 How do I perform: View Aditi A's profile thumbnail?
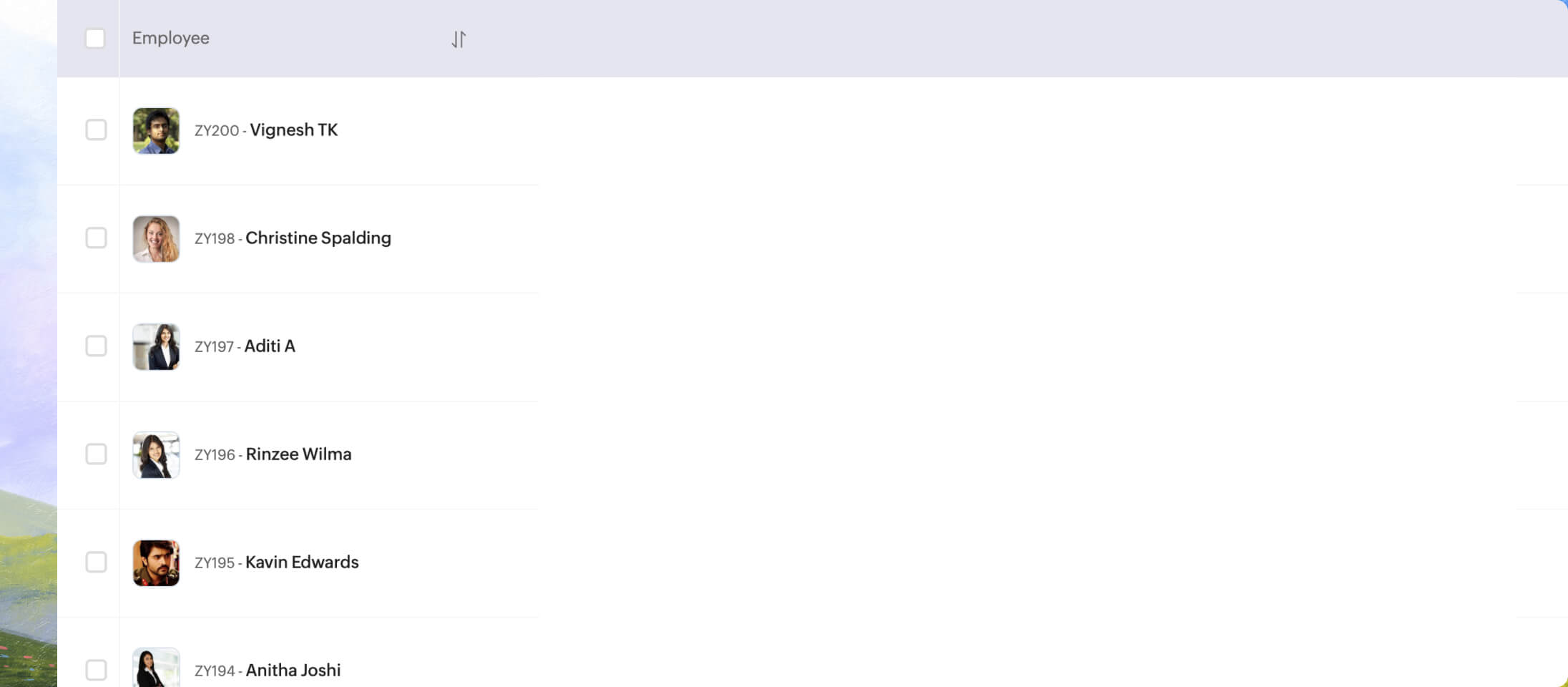coord(156,346)
